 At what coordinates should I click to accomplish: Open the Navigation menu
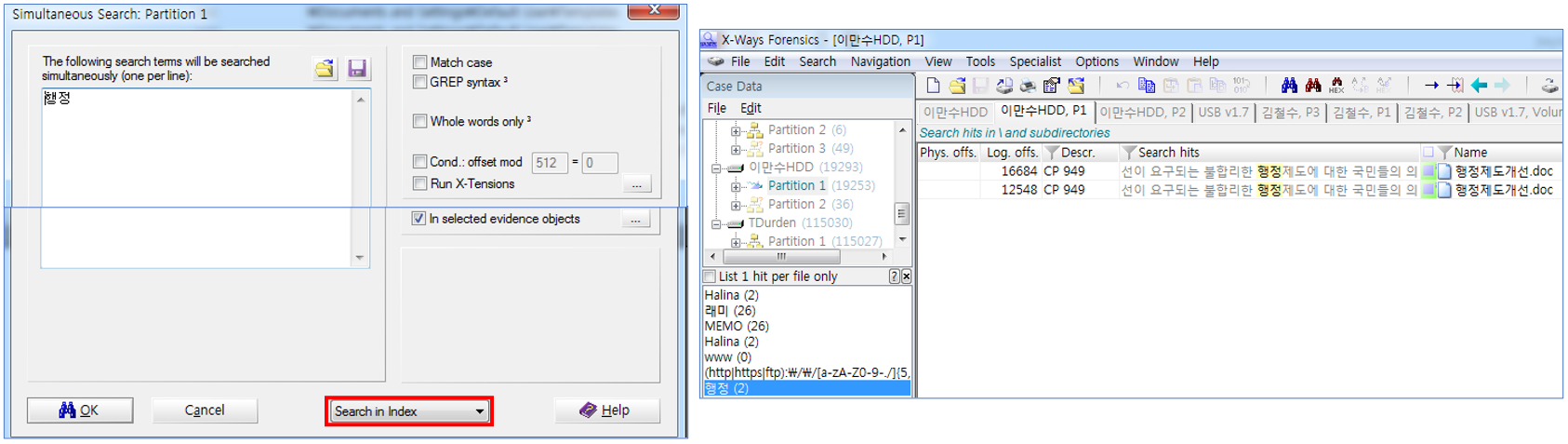click(881, 61)
